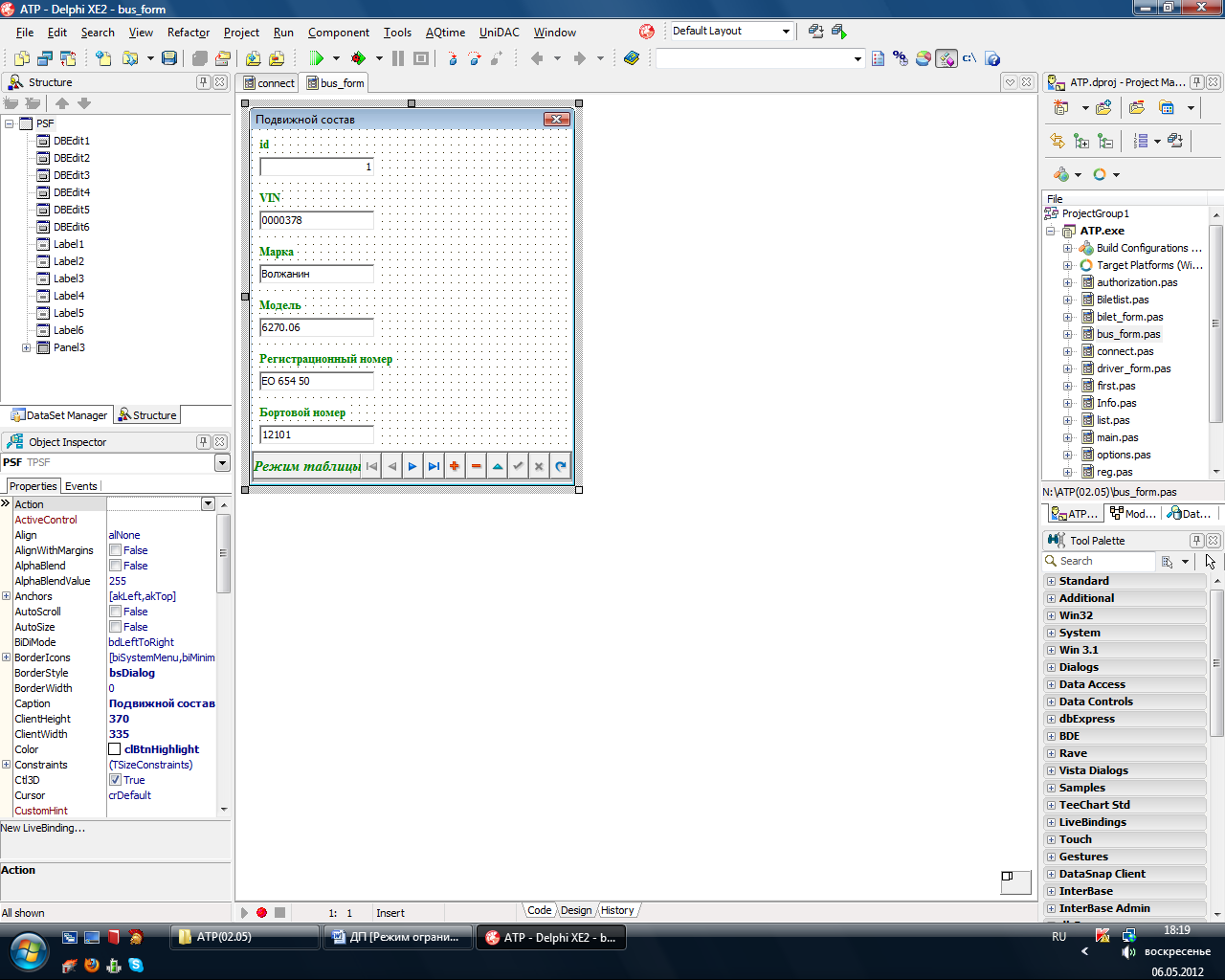The image size is (1225, 980).
Task: Click the RU language indicator in tray
Action: click(1058, 937)
